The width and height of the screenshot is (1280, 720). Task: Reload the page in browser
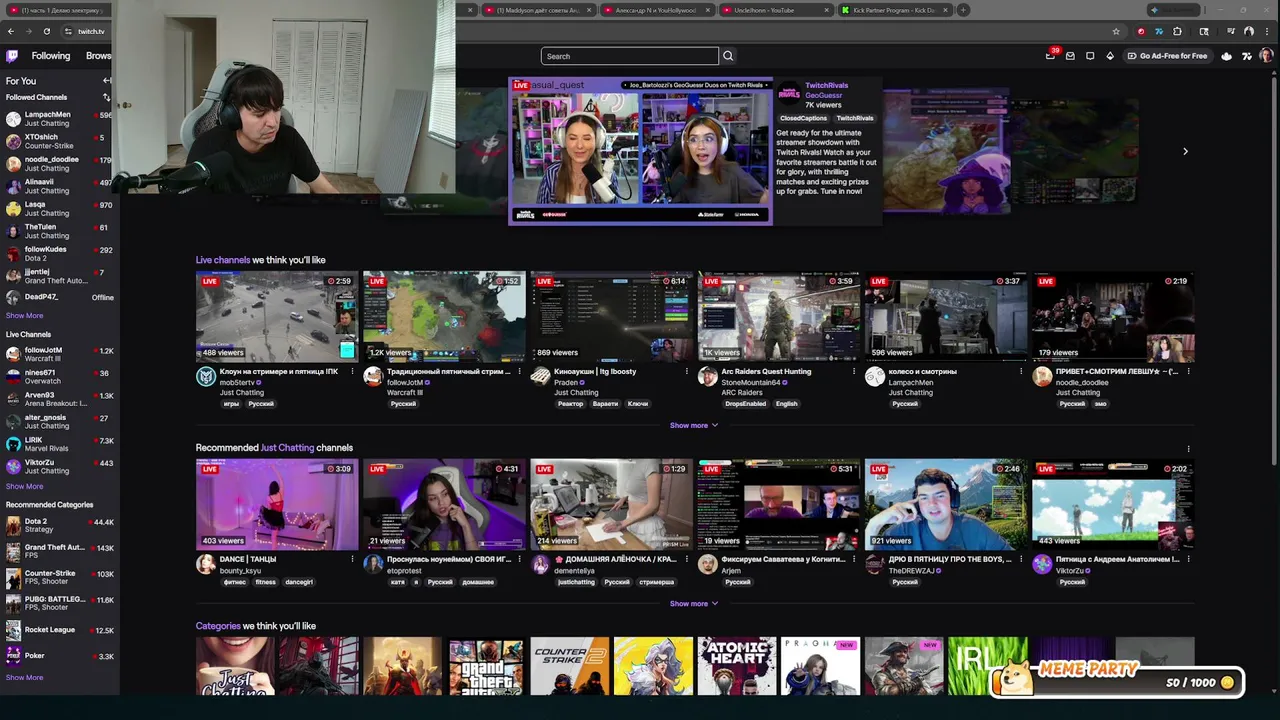coord(46,31)
